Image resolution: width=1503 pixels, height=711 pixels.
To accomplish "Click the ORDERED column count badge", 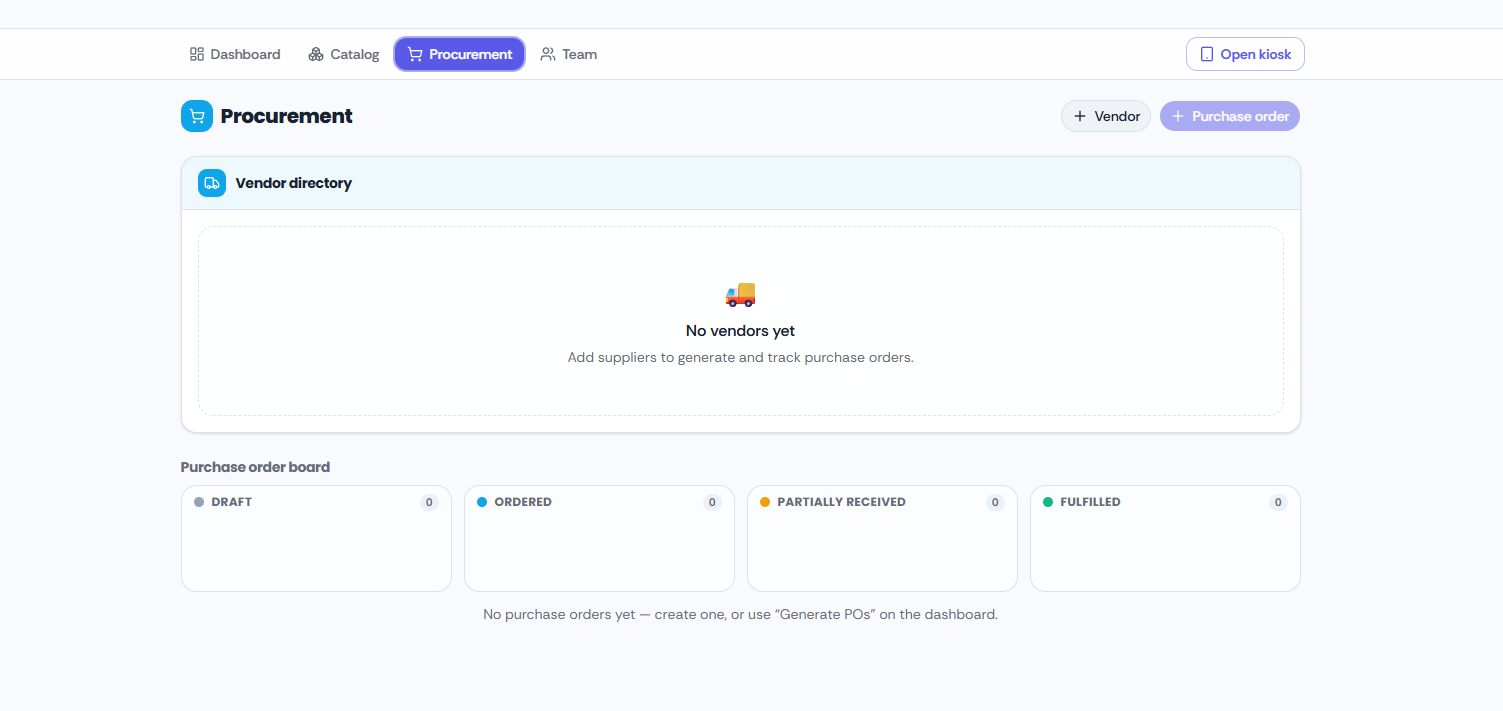I will click(x=712, y=502).
